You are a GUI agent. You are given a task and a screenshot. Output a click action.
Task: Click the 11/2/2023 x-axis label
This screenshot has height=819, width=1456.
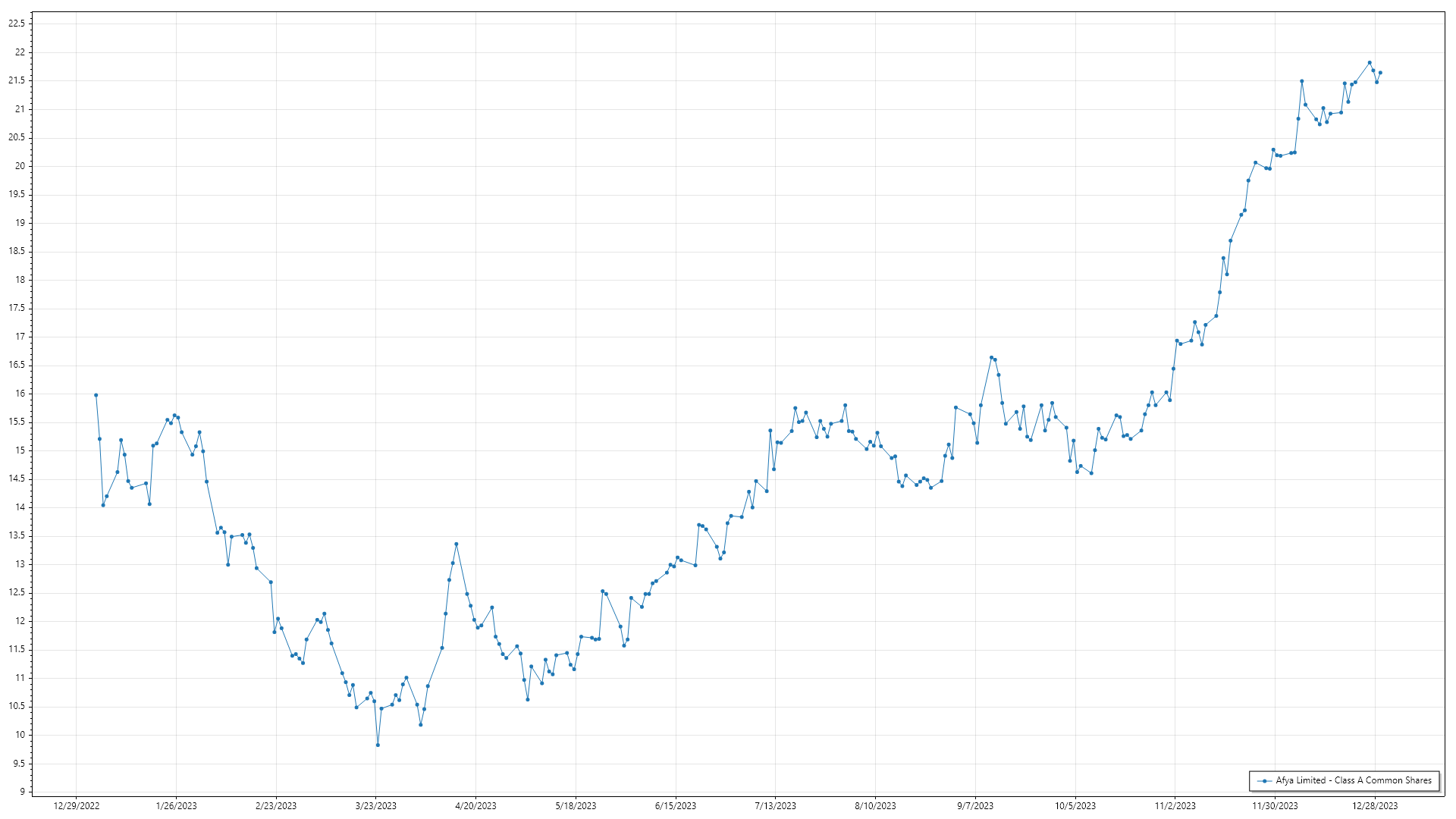[1175, 806]
